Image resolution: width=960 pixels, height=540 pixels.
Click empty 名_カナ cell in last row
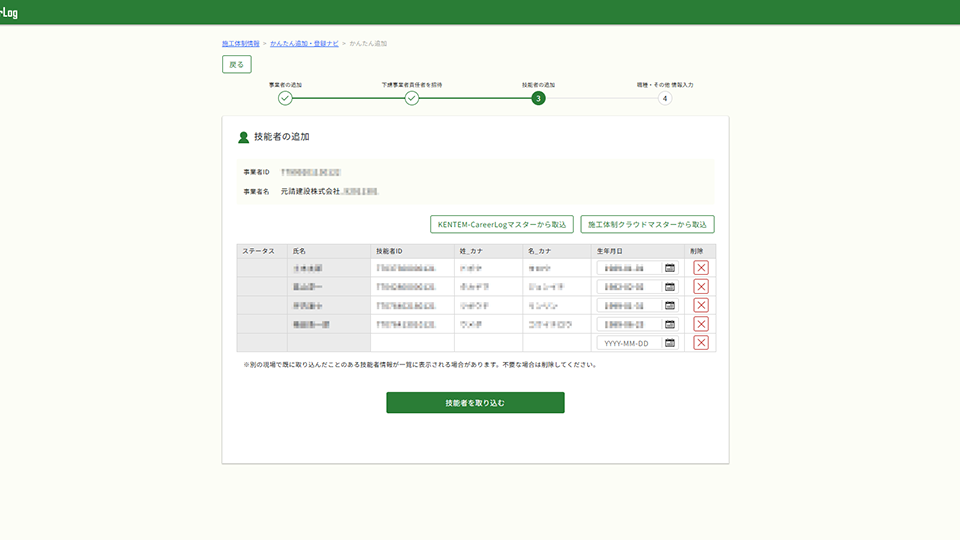coord(557,343)
